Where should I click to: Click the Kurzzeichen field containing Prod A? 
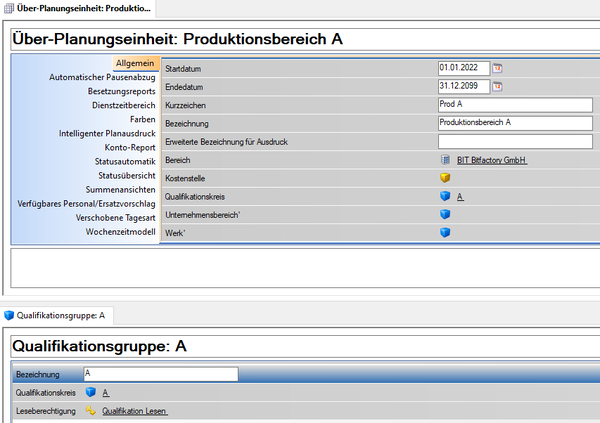tap(514, 105)
